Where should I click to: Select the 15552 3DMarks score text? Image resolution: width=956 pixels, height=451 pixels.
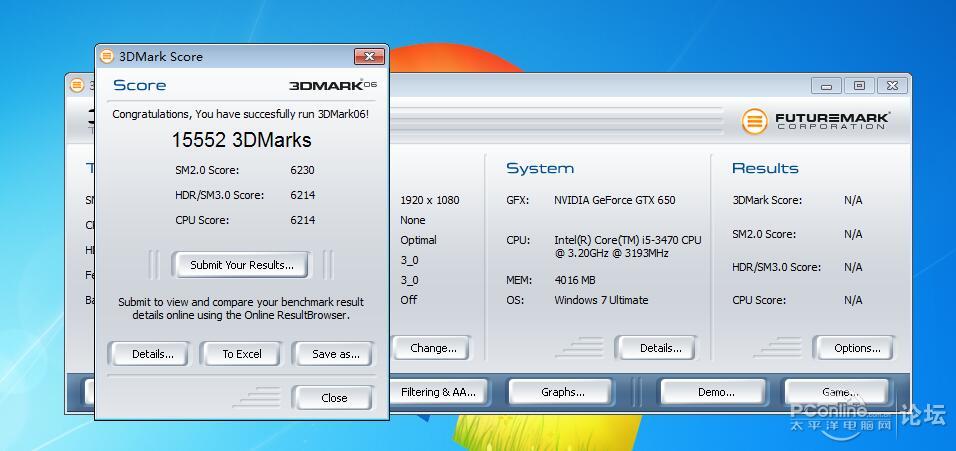[x=241, y=140]
